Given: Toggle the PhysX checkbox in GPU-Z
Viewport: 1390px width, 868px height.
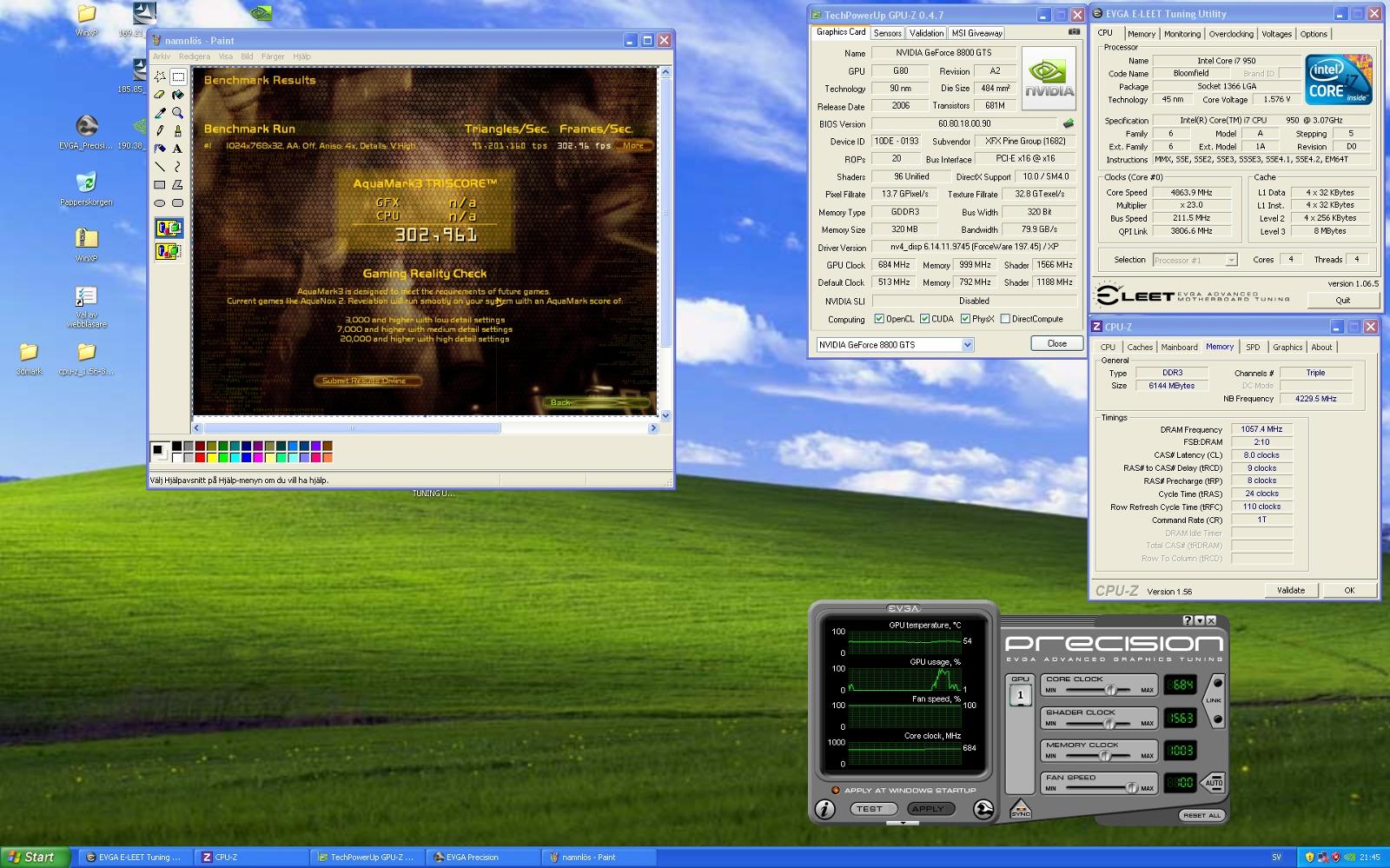Looking at the screenshot, I should pyautogui.click(x=965, y=319).
